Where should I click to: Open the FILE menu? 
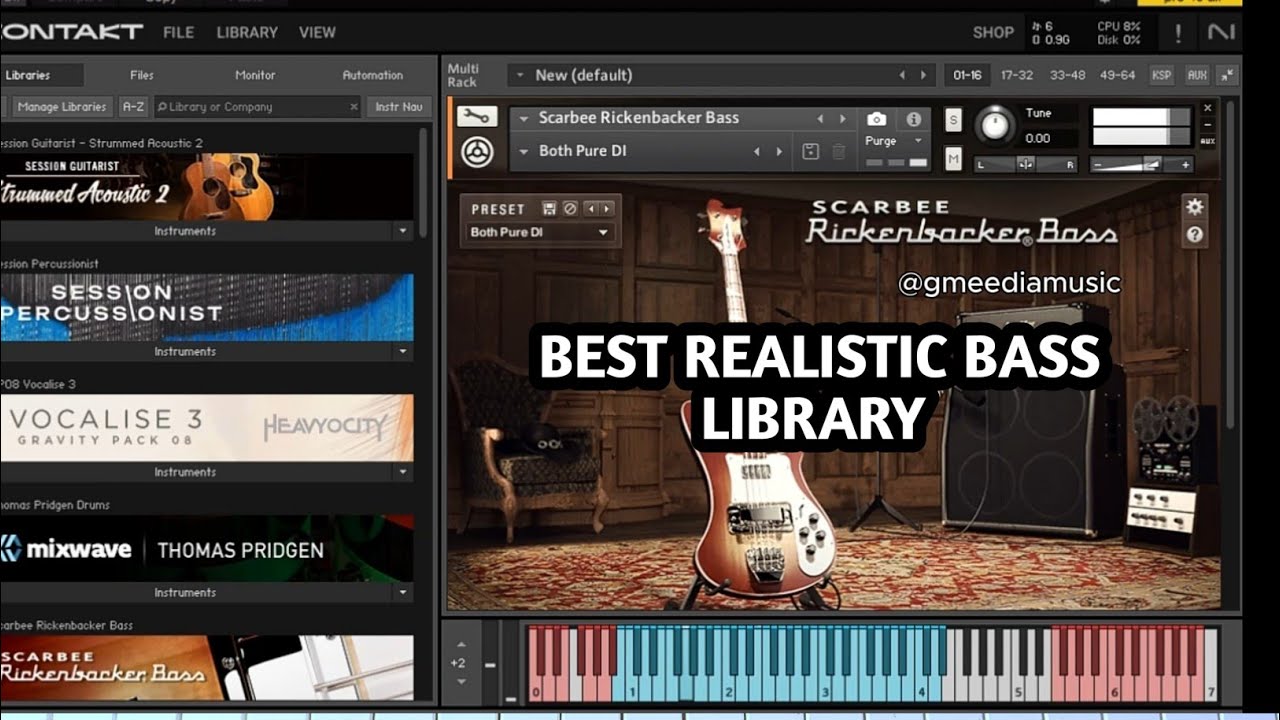179,33
